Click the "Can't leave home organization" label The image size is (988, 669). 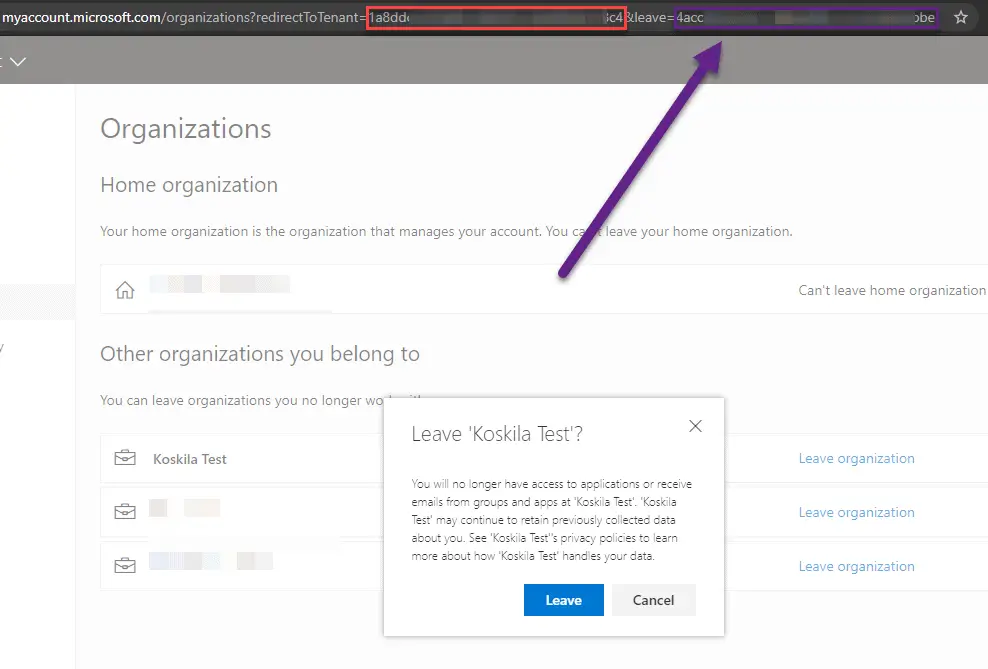click(891, 291)
